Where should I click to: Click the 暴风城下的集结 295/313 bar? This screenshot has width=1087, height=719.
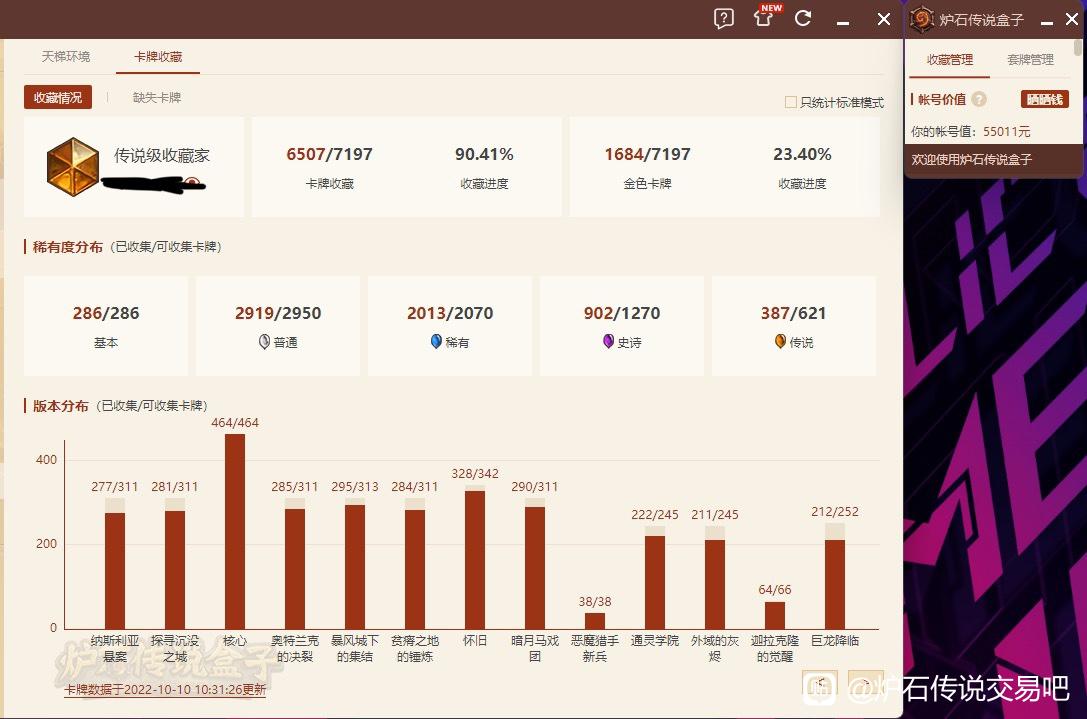point(355,567)
